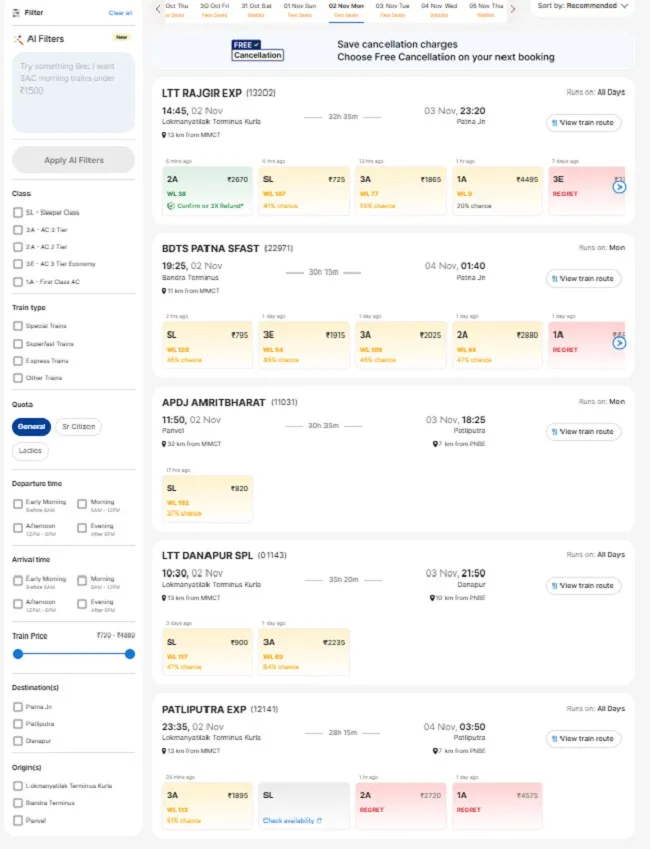The image size is (650, 849).
Task: Select 3E ₹1915 card on BDTS PATNA SFAST
Action: [x=304, y=345]
